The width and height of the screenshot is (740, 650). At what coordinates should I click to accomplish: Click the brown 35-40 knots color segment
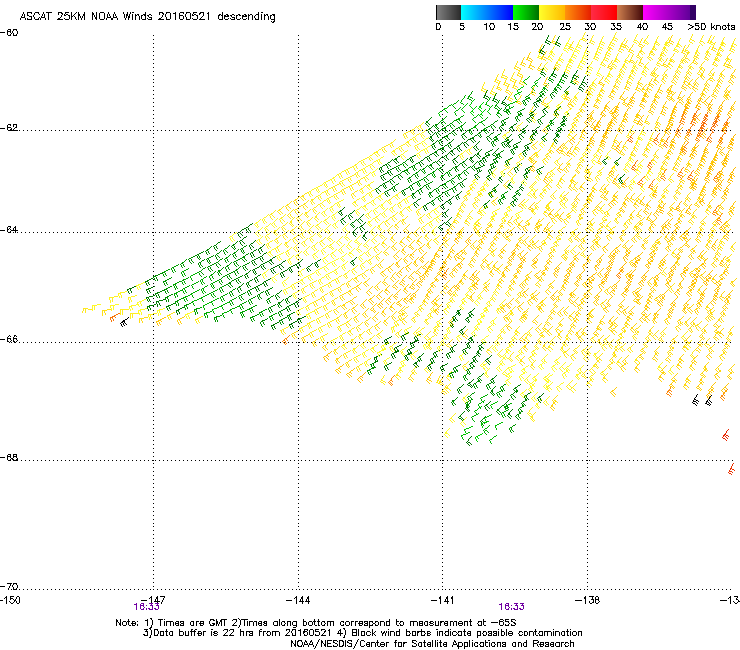(x=630, y=12)
